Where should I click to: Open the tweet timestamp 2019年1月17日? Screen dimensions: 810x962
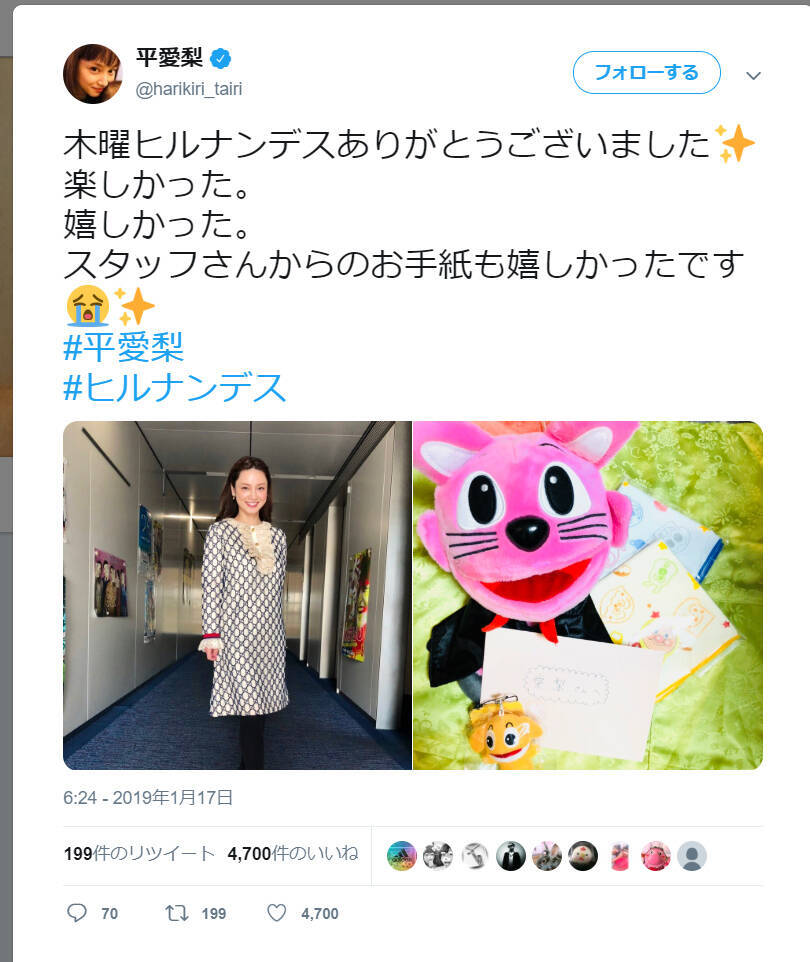pyautogui.click(x=148, y=798)
